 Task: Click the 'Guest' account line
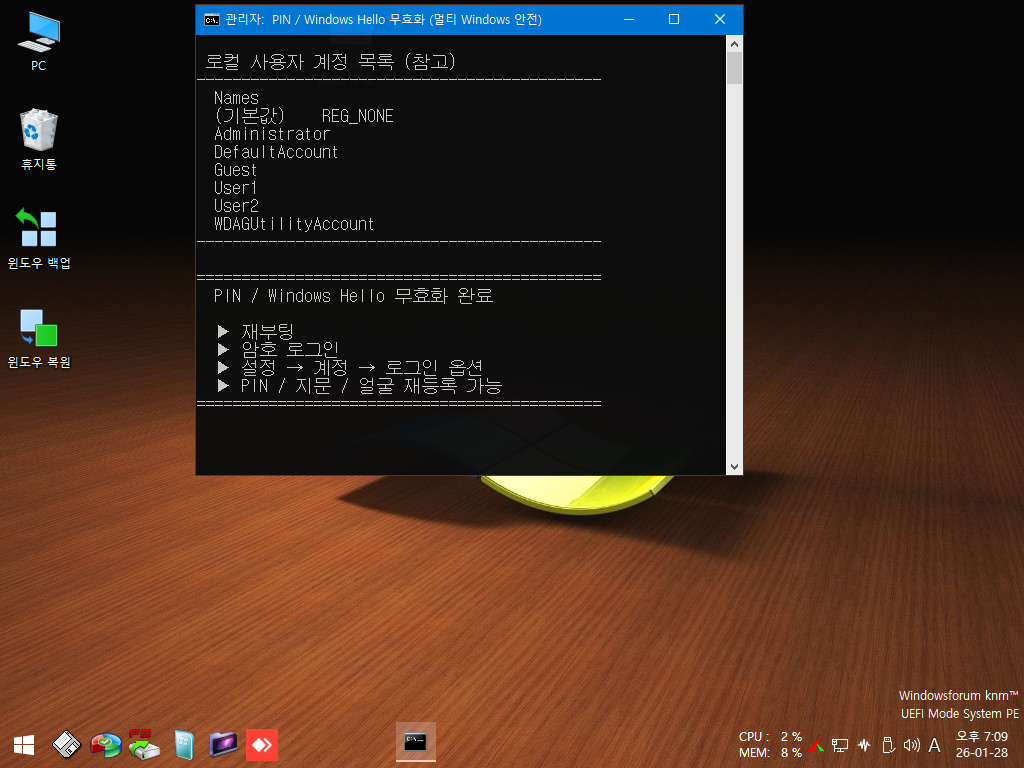[235, 170]
